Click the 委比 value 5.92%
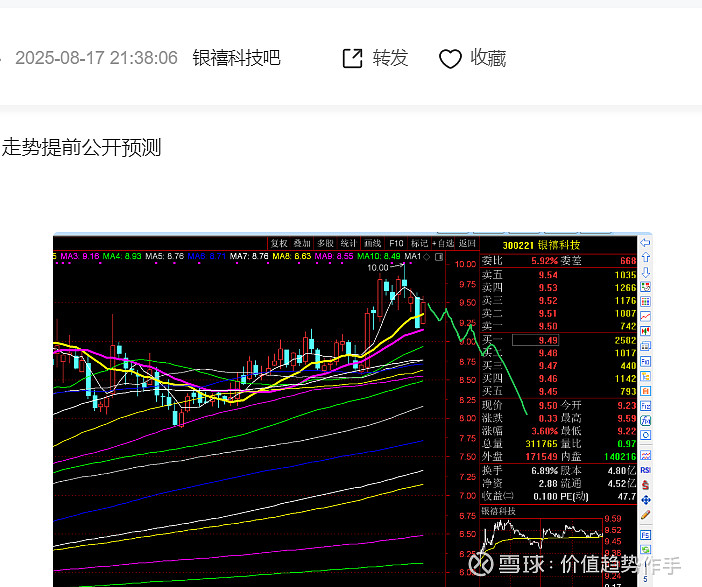Viewport: 702px width, 587px height. pyautogui.click(x=544, y=261)
